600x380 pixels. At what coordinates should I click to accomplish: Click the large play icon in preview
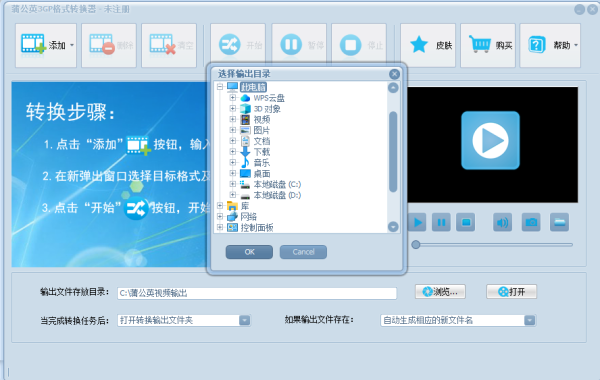tap(490, 140)
